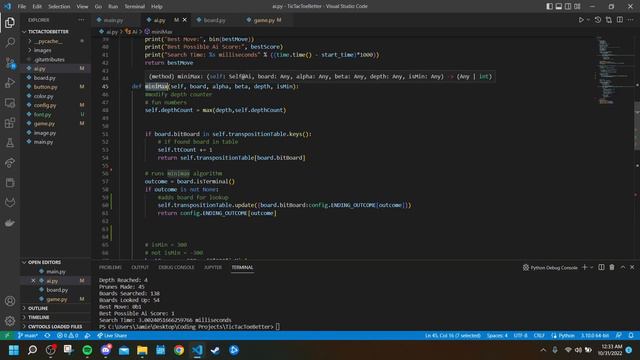Click CRLF line ending setting
This screenshot has height=360, width=640.
(x=539, y=336)
